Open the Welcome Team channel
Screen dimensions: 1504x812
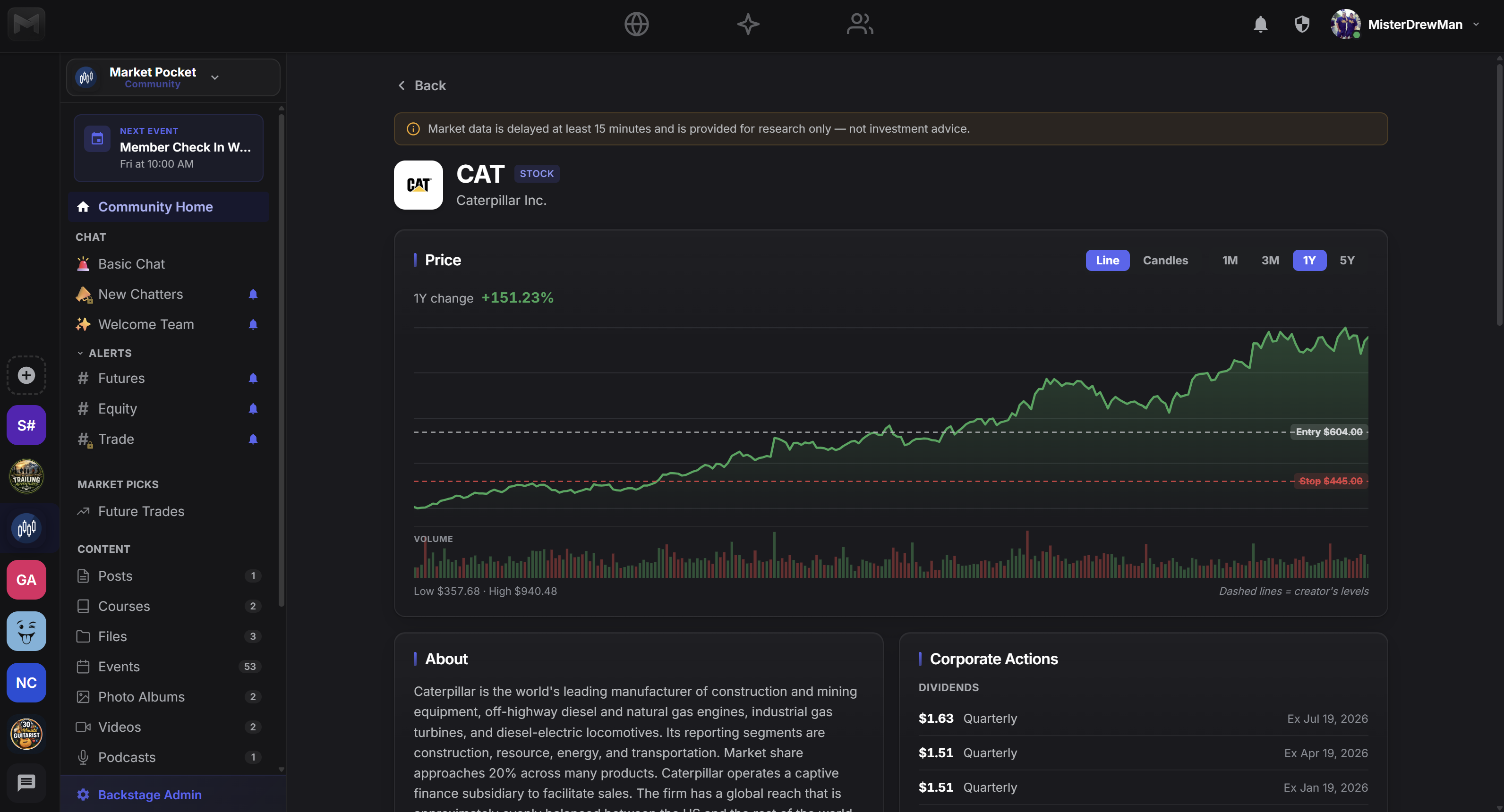[x=146, y=324]
